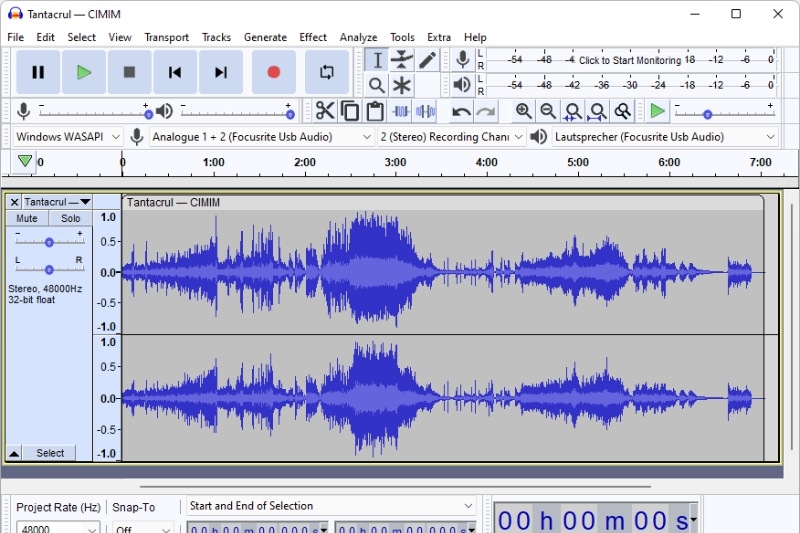Cut selection with the scissors icon
Screen dimensions: 800x533
pos(324,111)
